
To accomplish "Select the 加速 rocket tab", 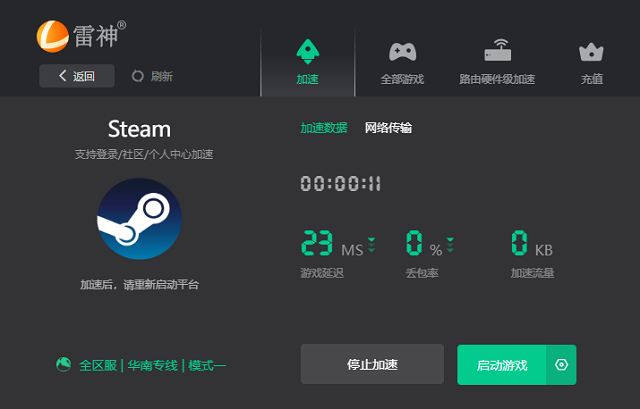I will [x=308, y=62].
